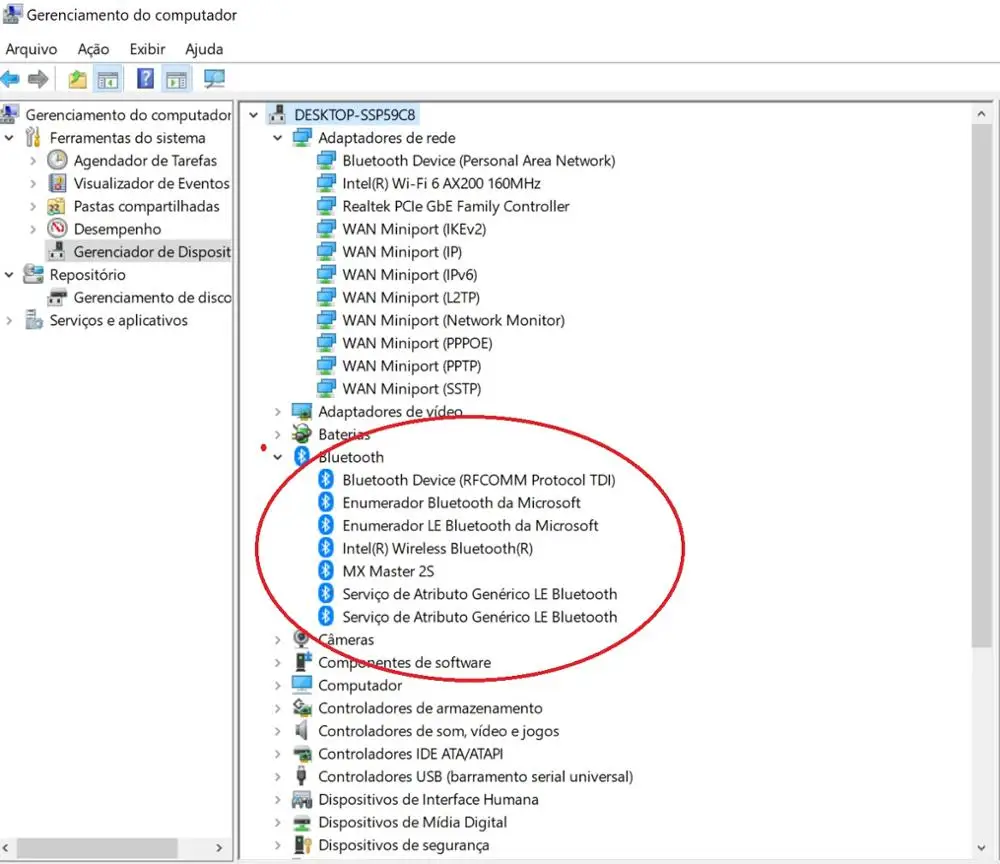Collapse the Adaptadores de rede category
The image size is (1000, 864).
(277, 138)
